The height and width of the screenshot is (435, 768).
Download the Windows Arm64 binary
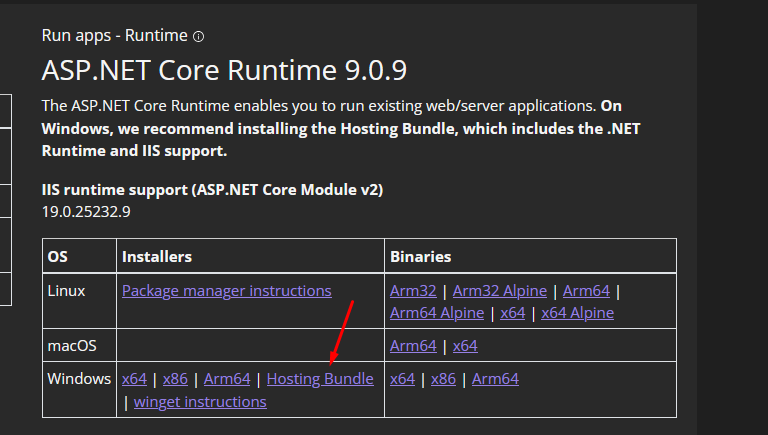[x=495, y=379]
